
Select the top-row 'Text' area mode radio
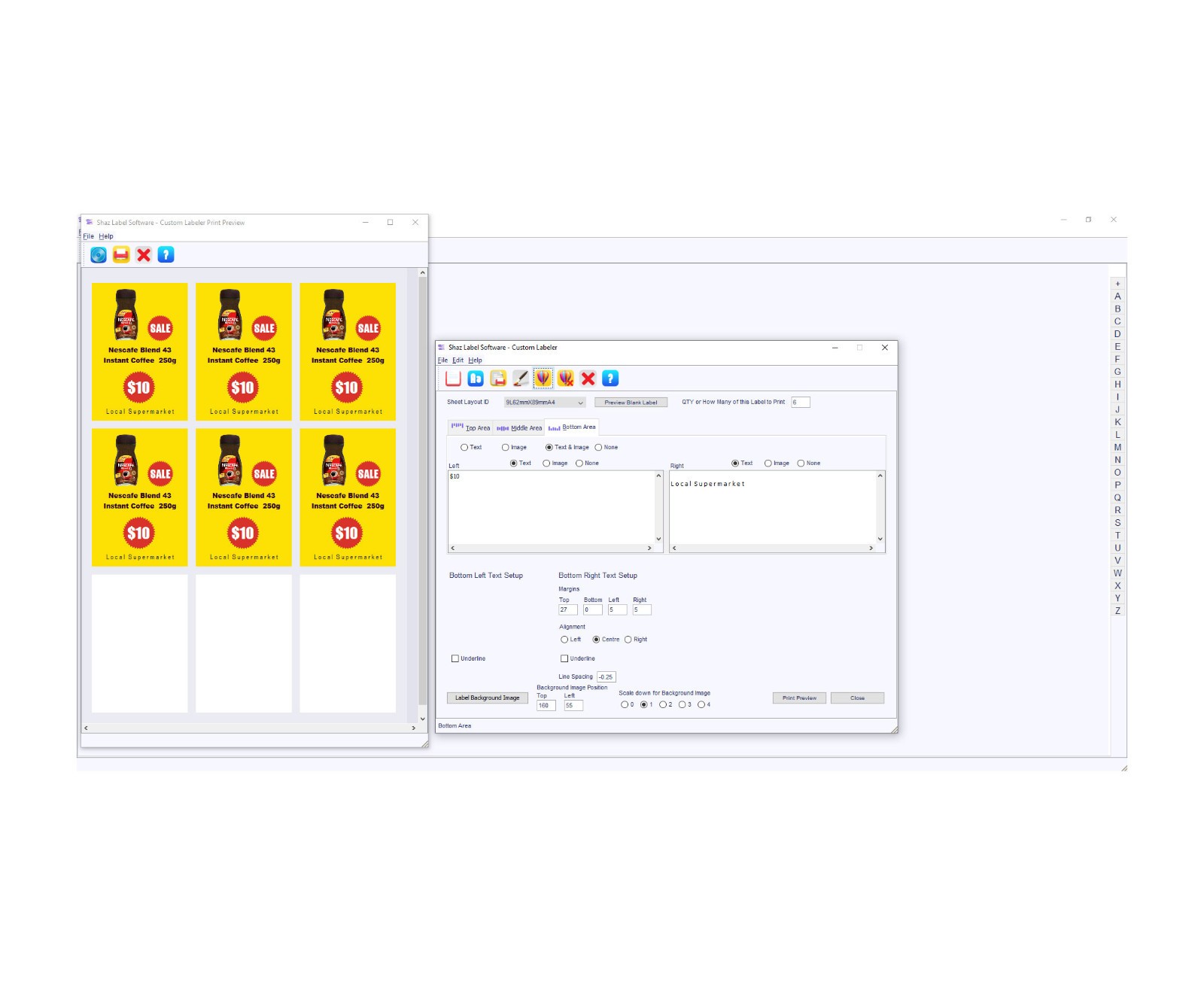(x=464, y=448)
